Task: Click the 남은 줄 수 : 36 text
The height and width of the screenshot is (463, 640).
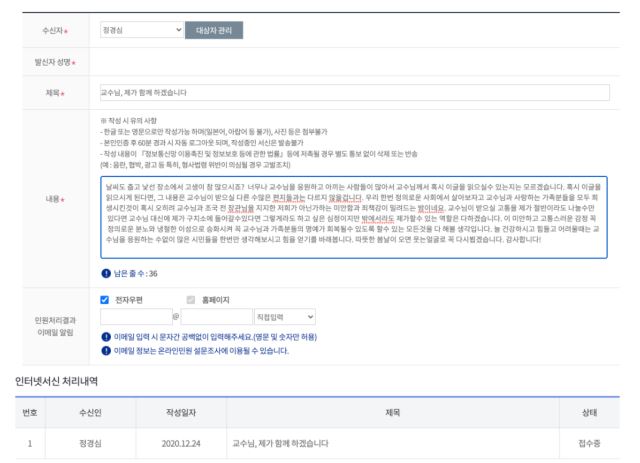Action: pos(135,274)
